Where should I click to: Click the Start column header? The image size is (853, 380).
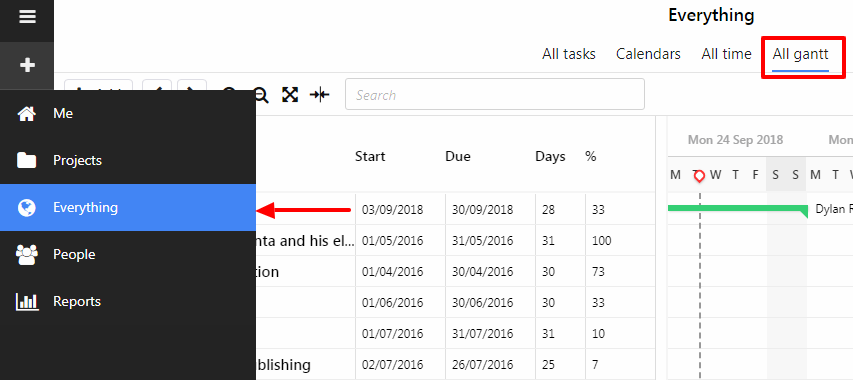[x=370, y=157]
